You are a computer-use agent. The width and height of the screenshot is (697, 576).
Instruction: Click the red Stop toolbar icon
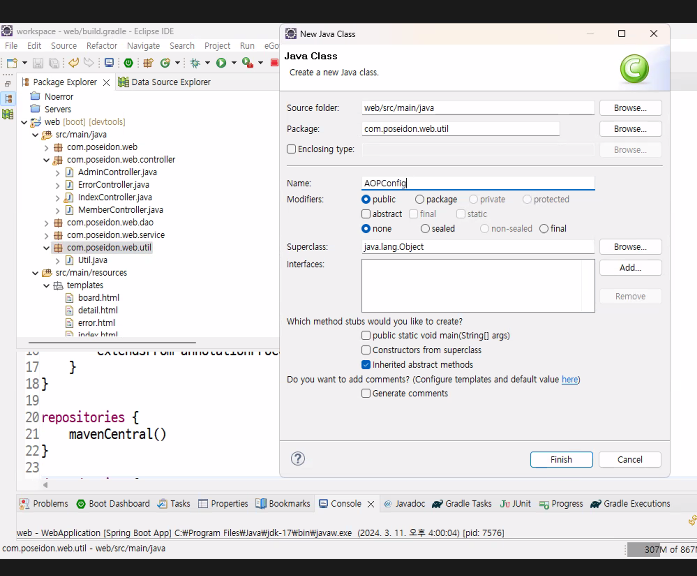point(274,63)
